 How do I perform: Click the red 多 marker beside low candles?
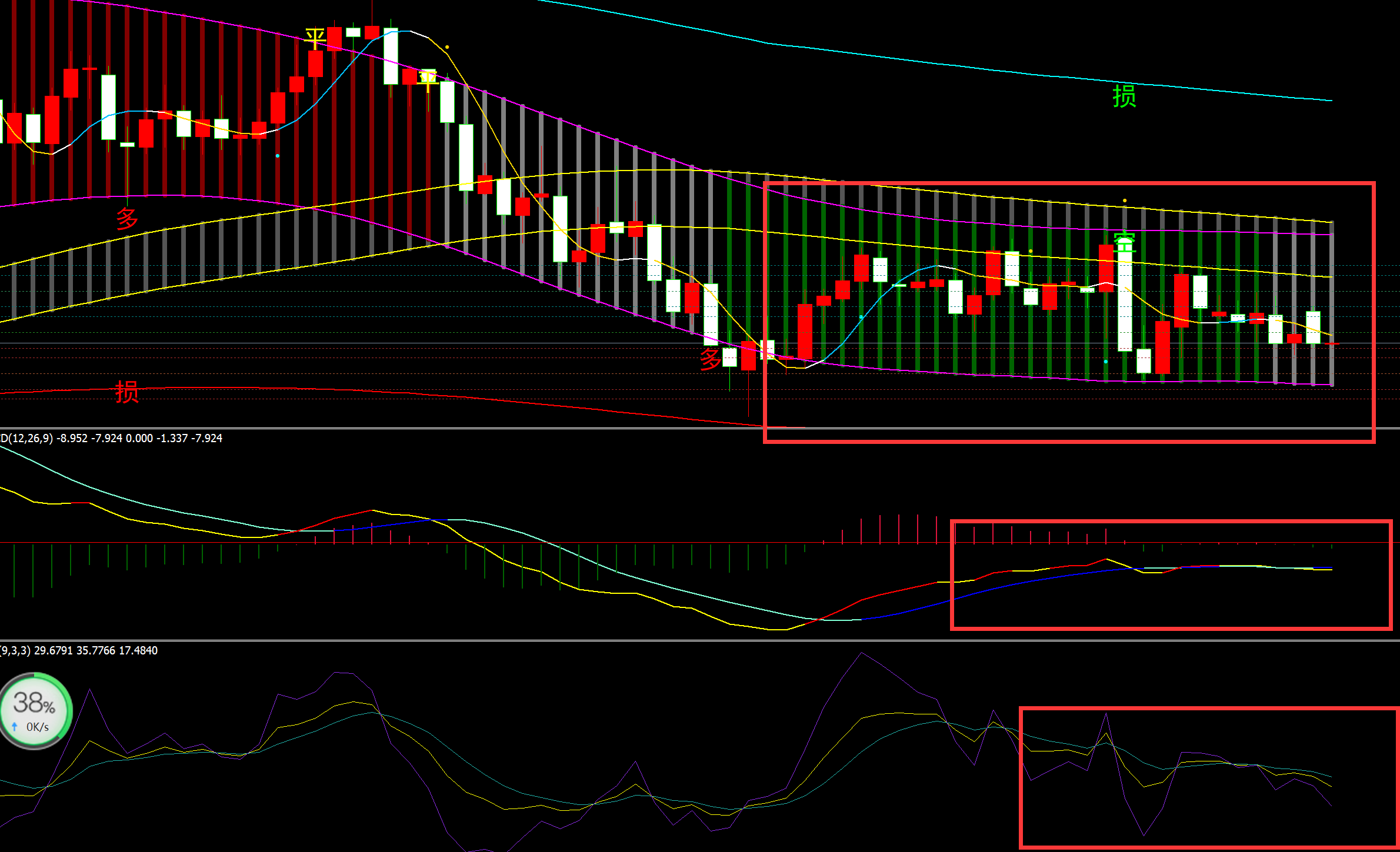coord(710,359)
